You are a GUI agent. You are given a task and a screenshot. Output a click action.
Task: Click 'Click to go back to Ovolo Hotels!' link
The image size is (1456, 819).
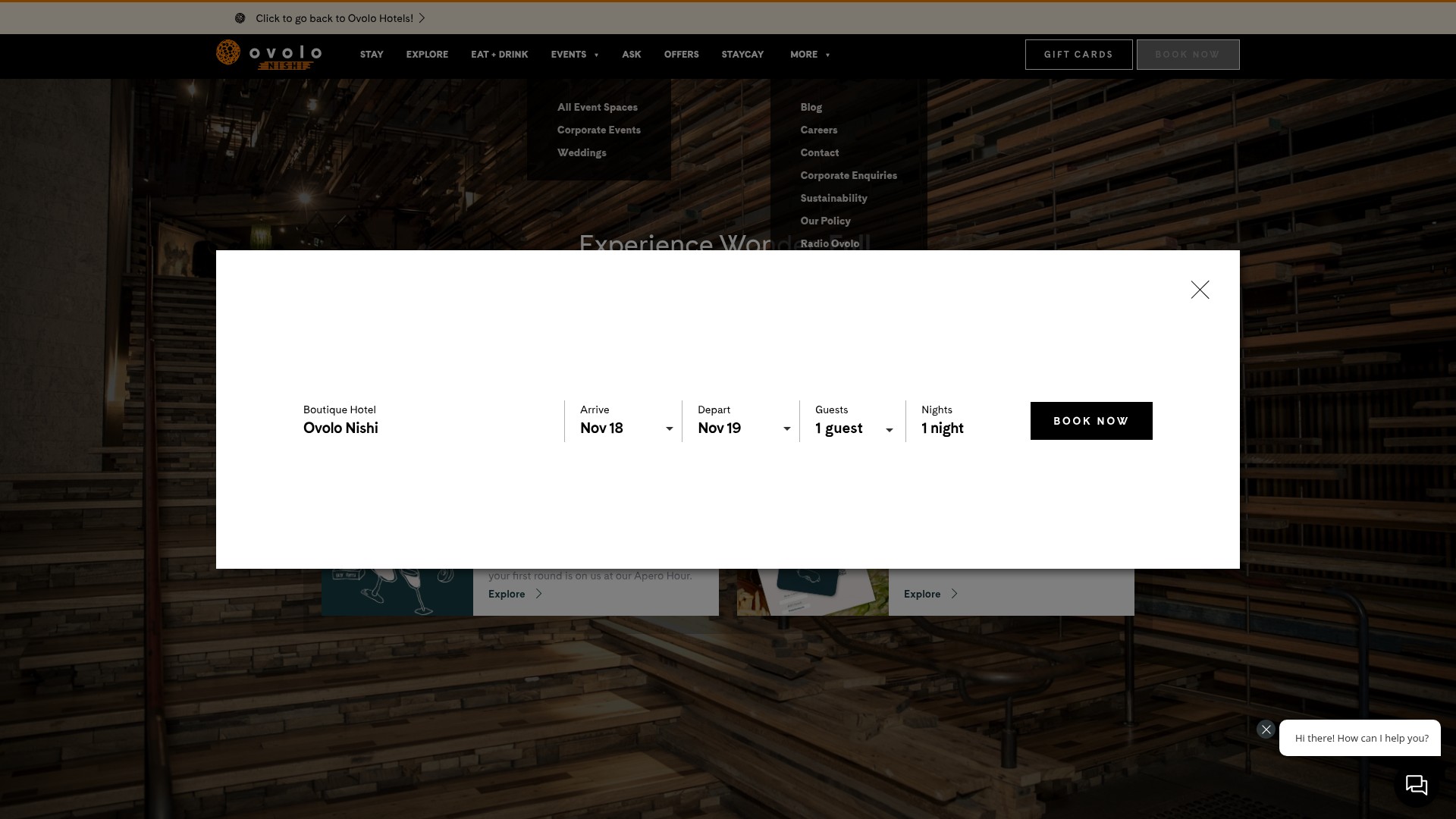click(x=334, y=18)
